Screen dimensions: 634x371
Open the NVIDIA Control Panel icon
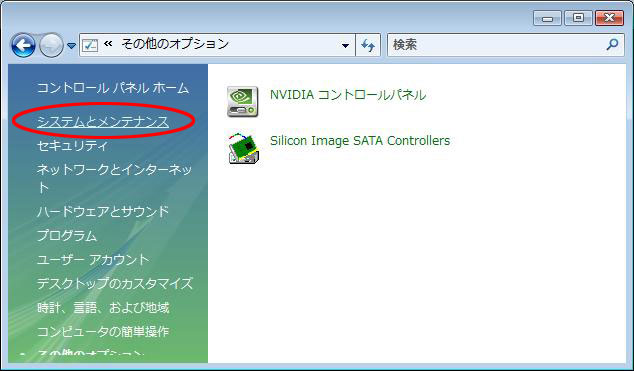click(x=242, y=101)
